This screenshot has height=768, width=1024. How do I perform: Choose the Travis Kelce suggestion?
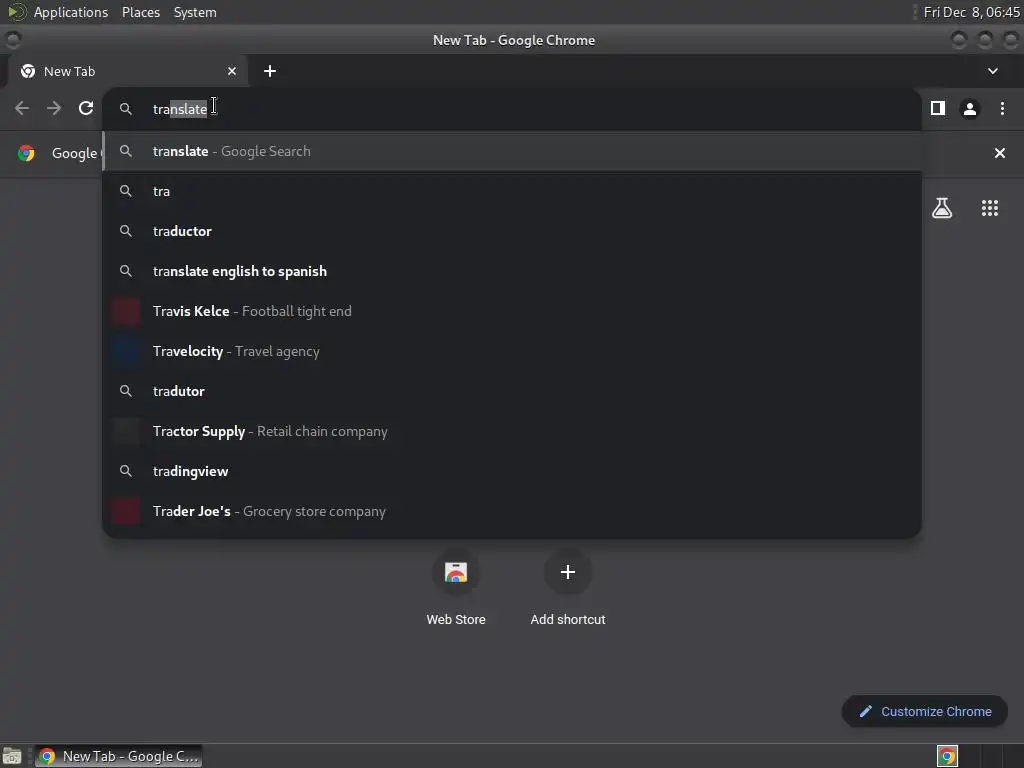pos(512,312)
